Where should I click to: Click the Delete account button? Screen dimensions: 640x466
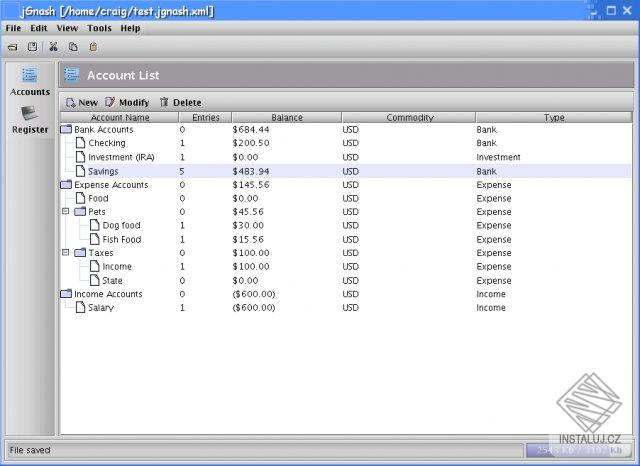point(181,102)
